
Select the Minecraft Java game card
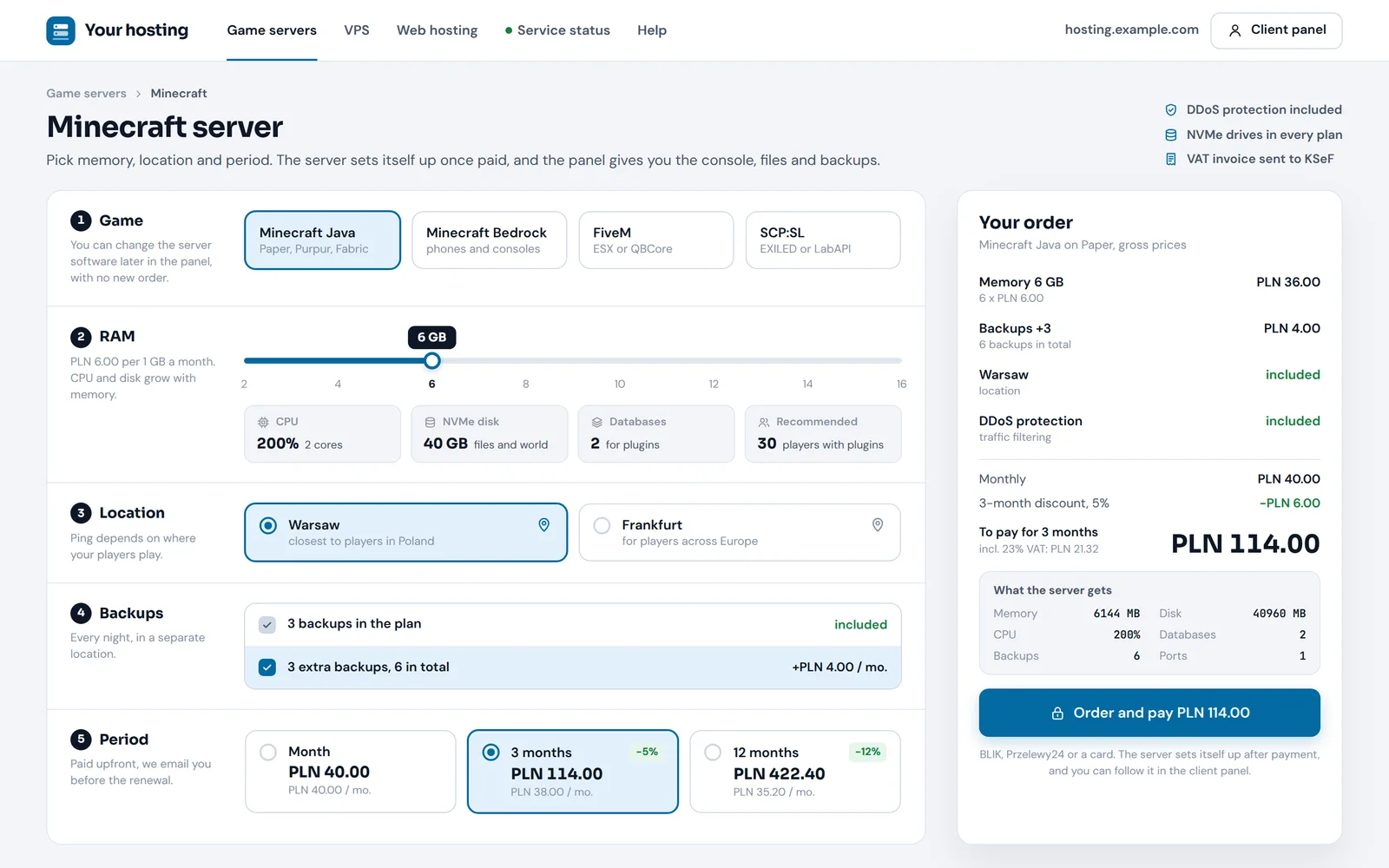[323, 240]
